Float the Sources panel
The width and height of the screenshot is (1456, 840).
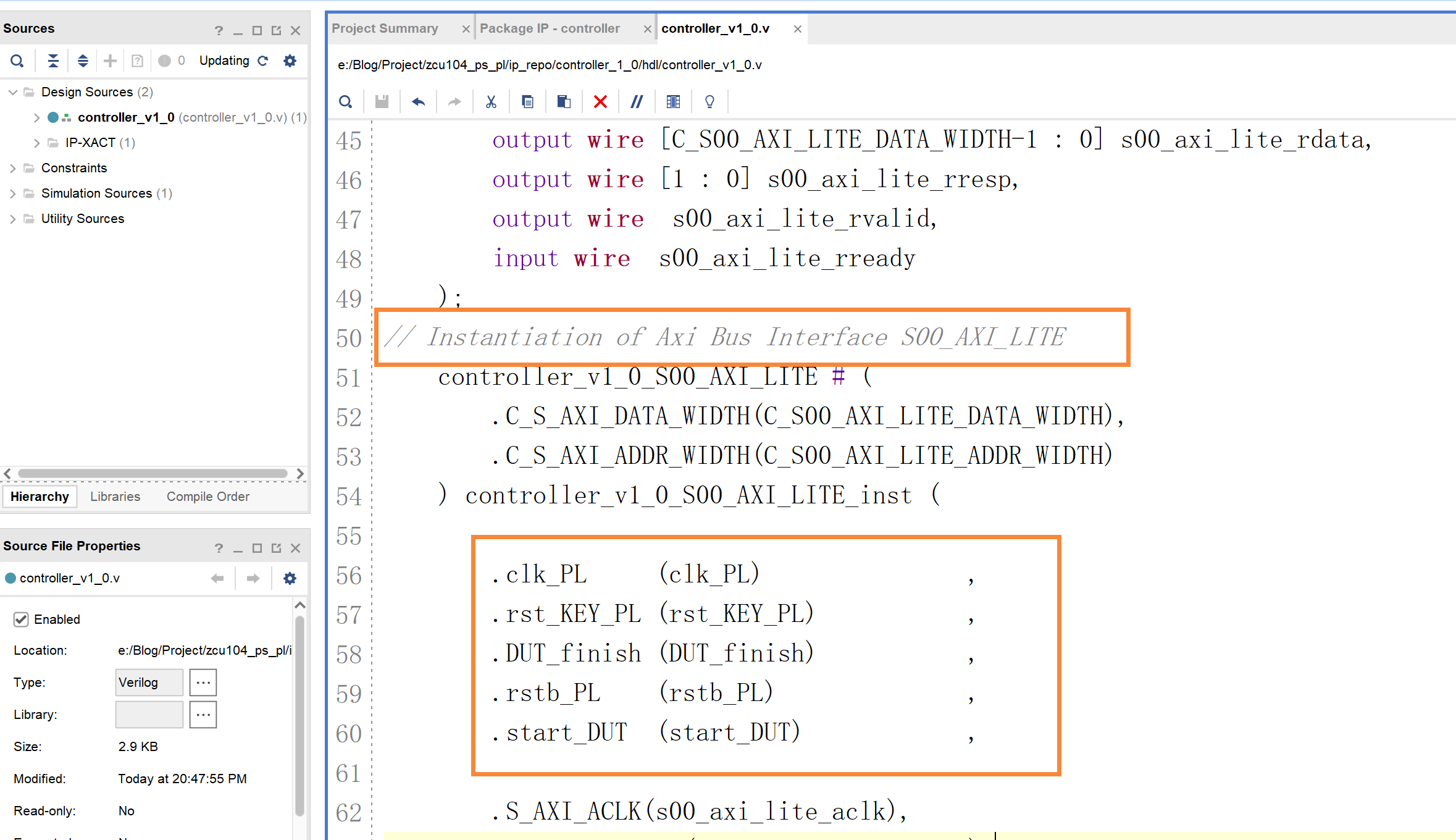click(276, 30)
